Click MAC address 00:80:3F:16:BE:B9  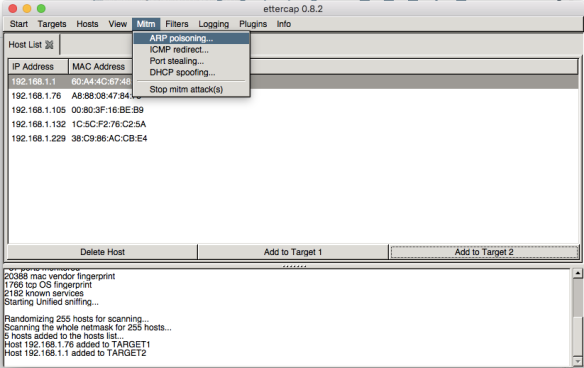coord(108,110)
